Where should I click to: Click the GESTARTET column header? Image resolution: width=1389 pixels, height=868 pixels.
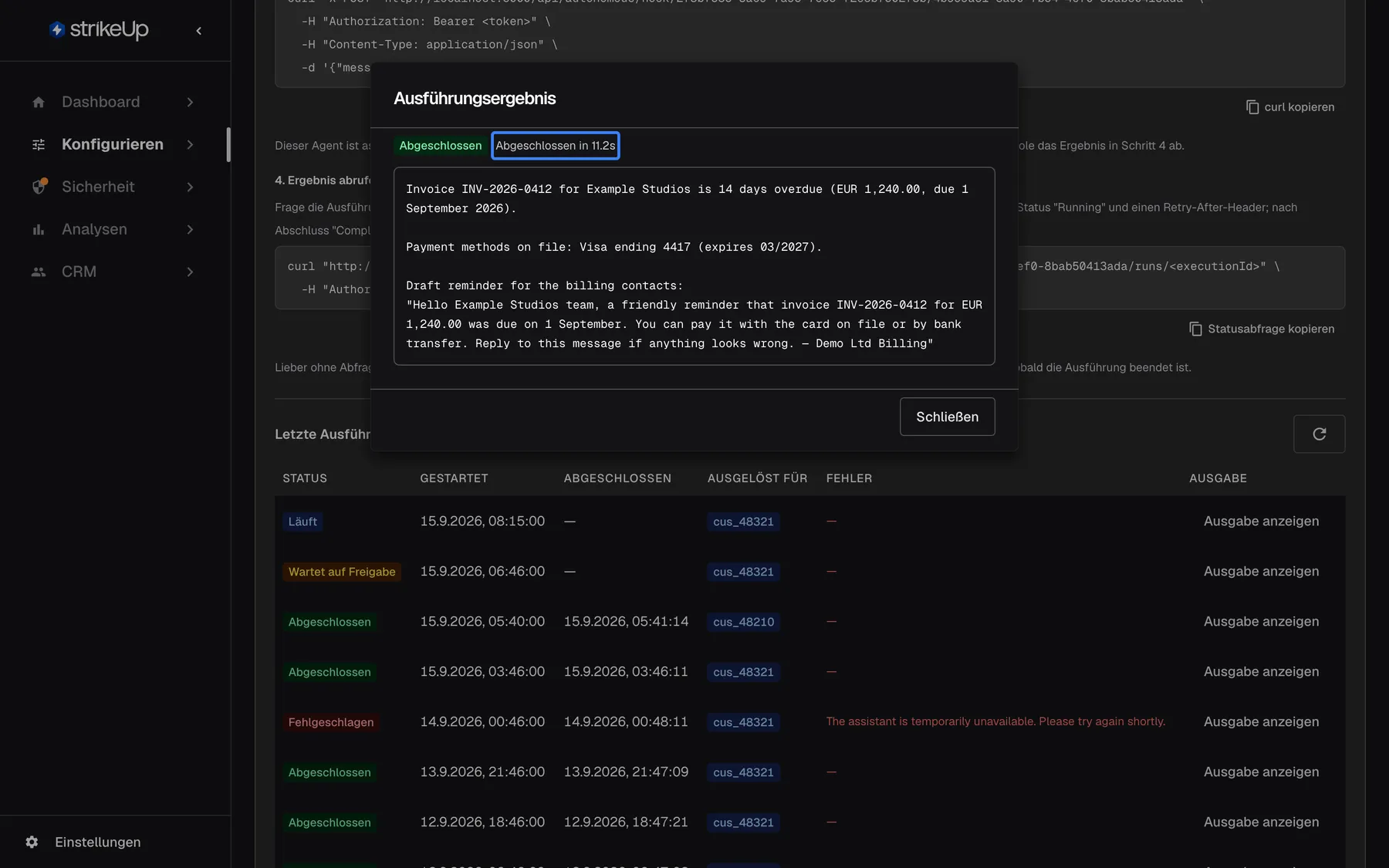[x=454, y=478]
